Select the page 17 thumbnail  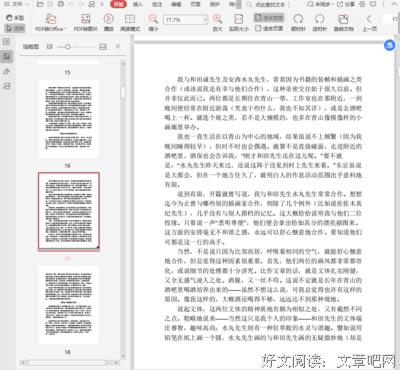[69, 212]
